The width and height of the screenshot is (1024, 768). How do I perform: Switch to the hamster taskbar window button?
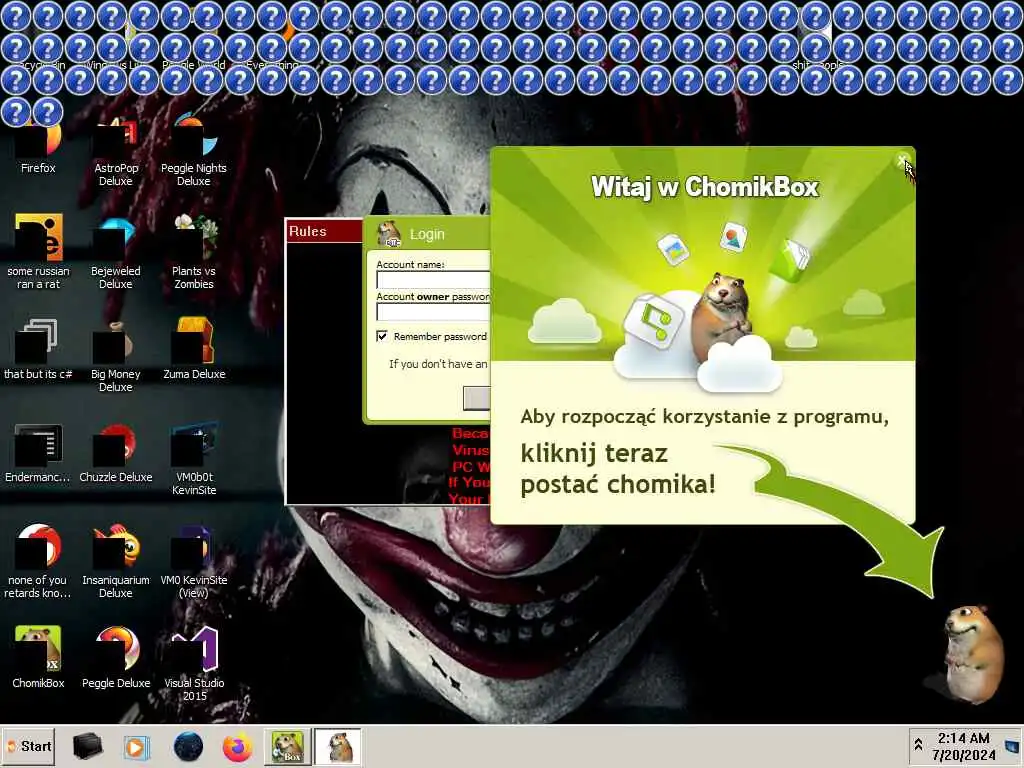[x=338, y=746]
